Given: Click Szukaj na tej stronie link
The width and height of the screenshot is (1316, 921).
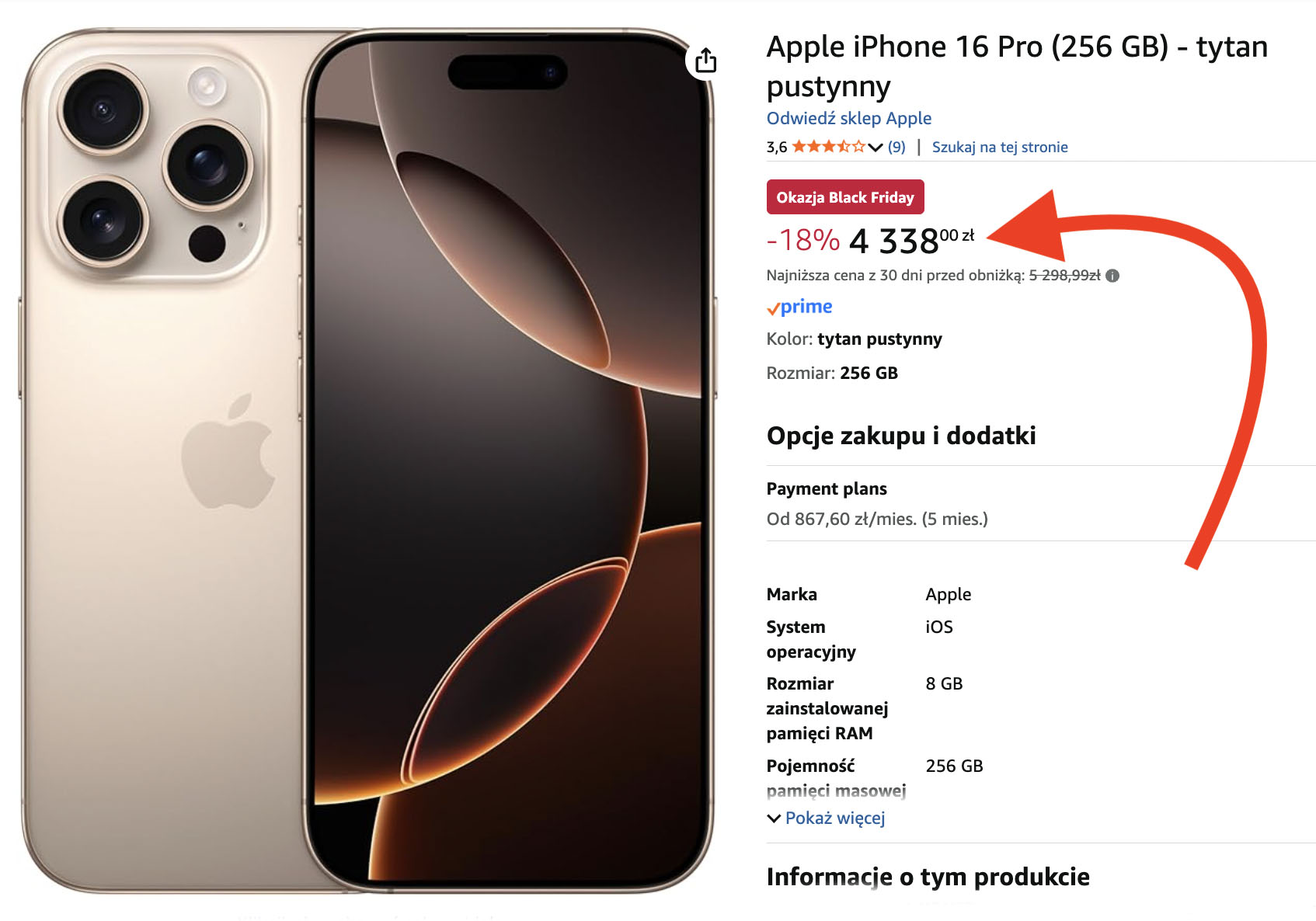Looking at the screenshot, I should tap(1000, 147).
